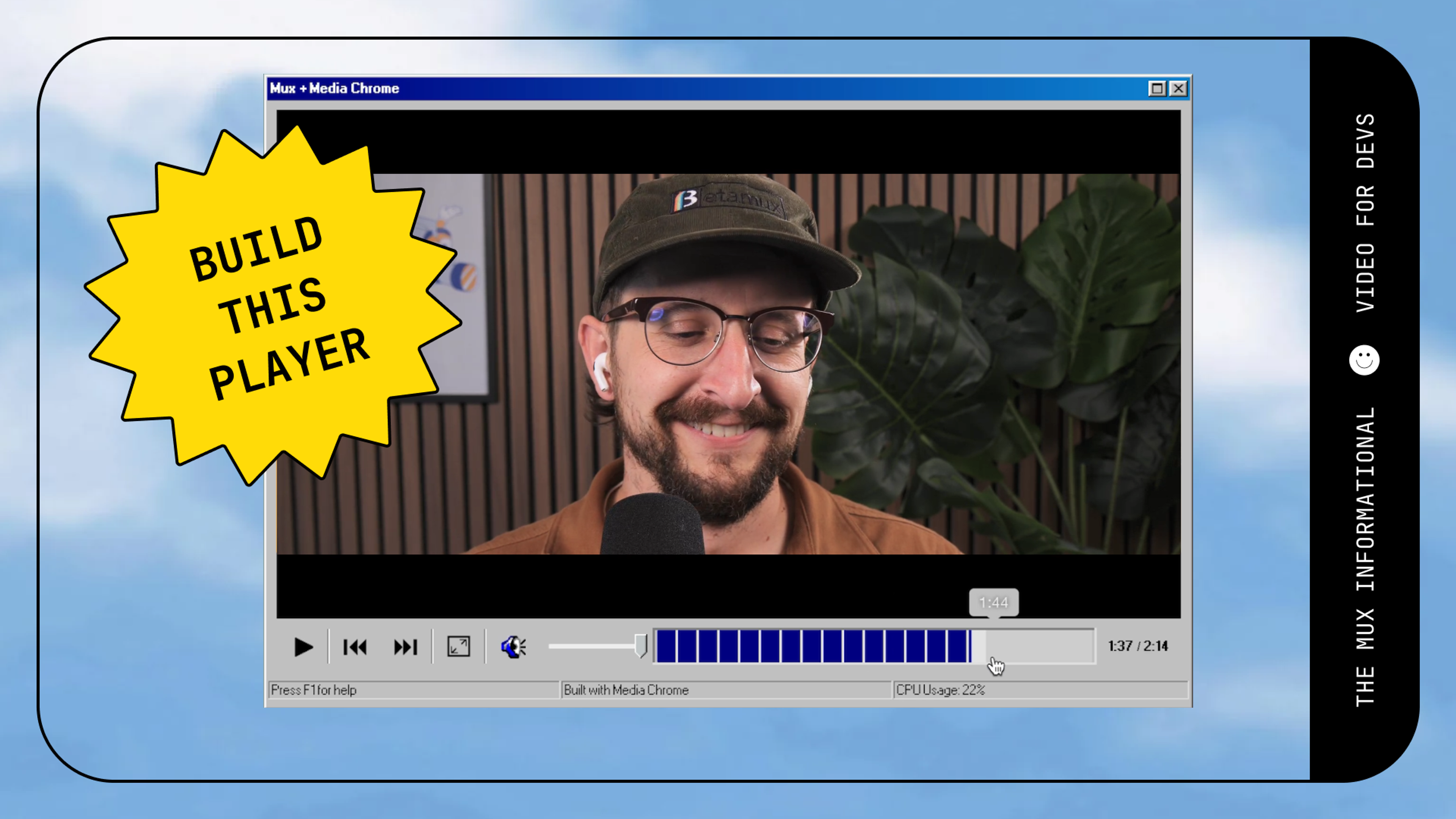Viewport: 1456px width, 819px height.
Task: Click the yellow Build This Player starburst
Action: (271, 305)
